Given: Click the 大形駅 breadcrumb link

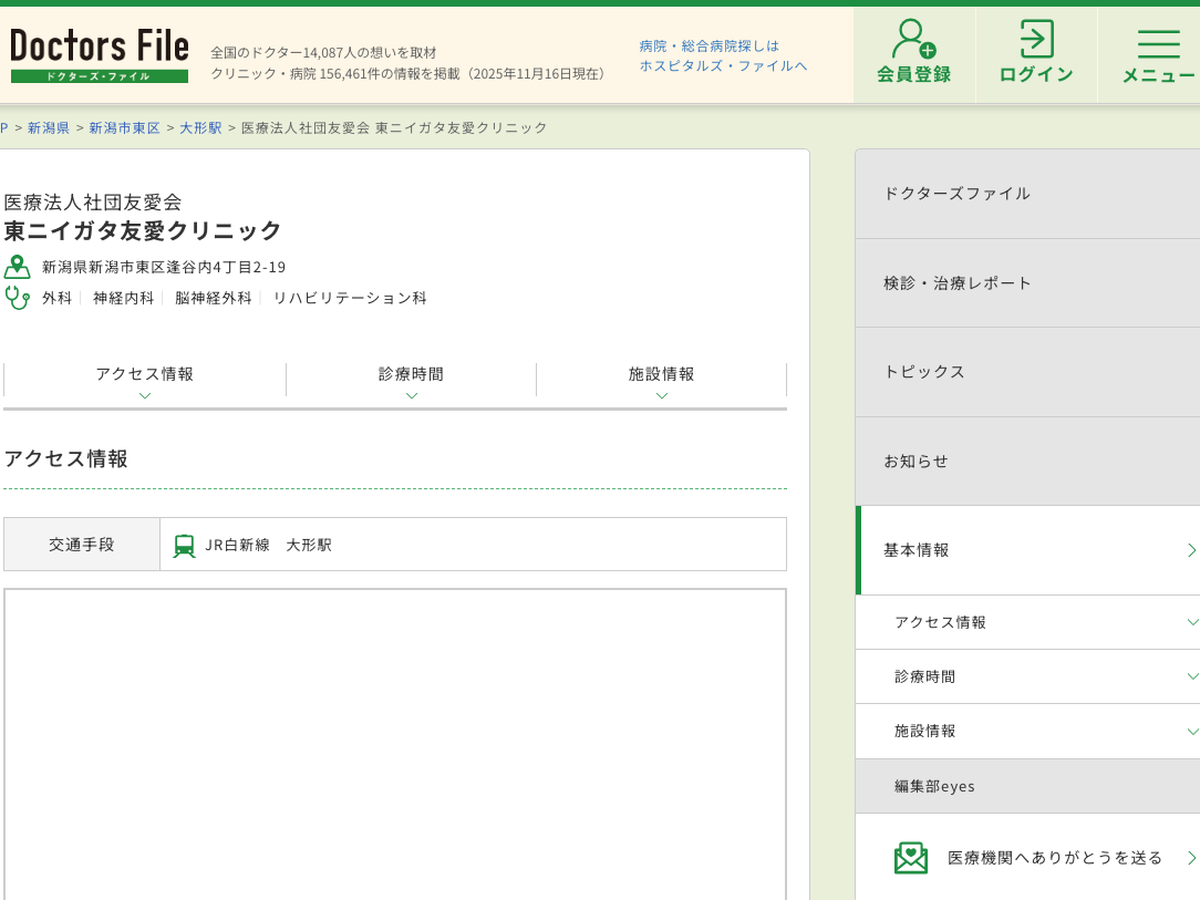Looking at the screenshot, I should click(x=201, y=128).
